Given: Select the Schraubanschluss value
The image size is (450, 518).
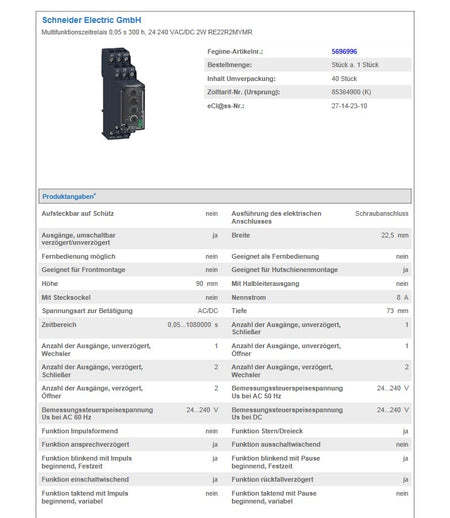Looking at the screenshot, I should point(382,214).
